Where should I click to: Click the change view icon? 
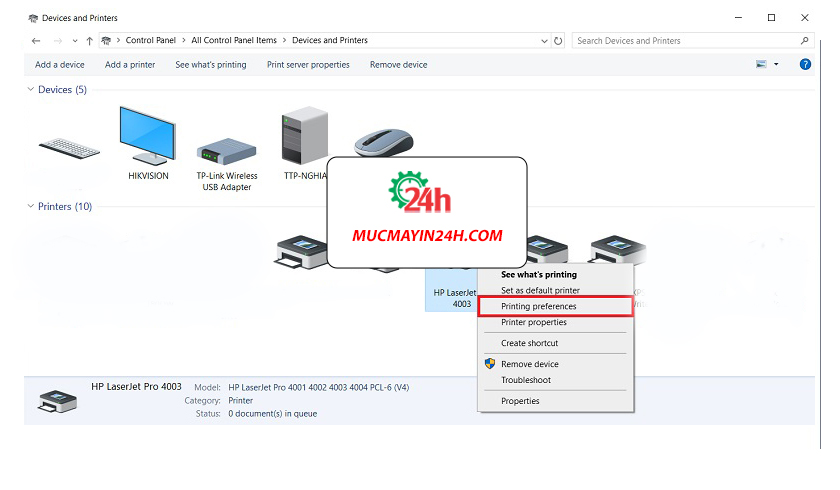click(x=761, y=64)
